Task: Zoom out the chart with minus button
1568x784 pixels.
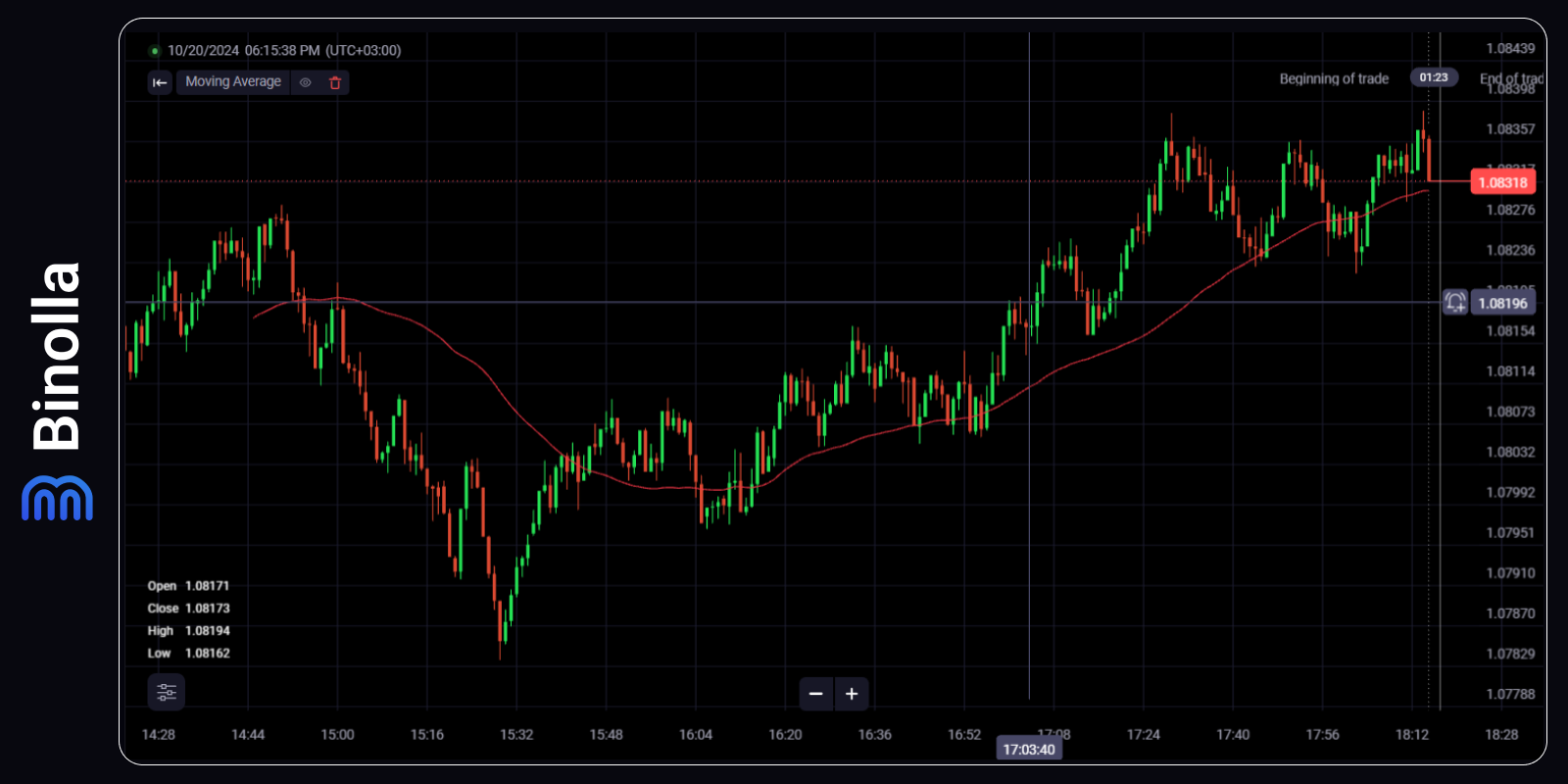Action: coord(815,694)
